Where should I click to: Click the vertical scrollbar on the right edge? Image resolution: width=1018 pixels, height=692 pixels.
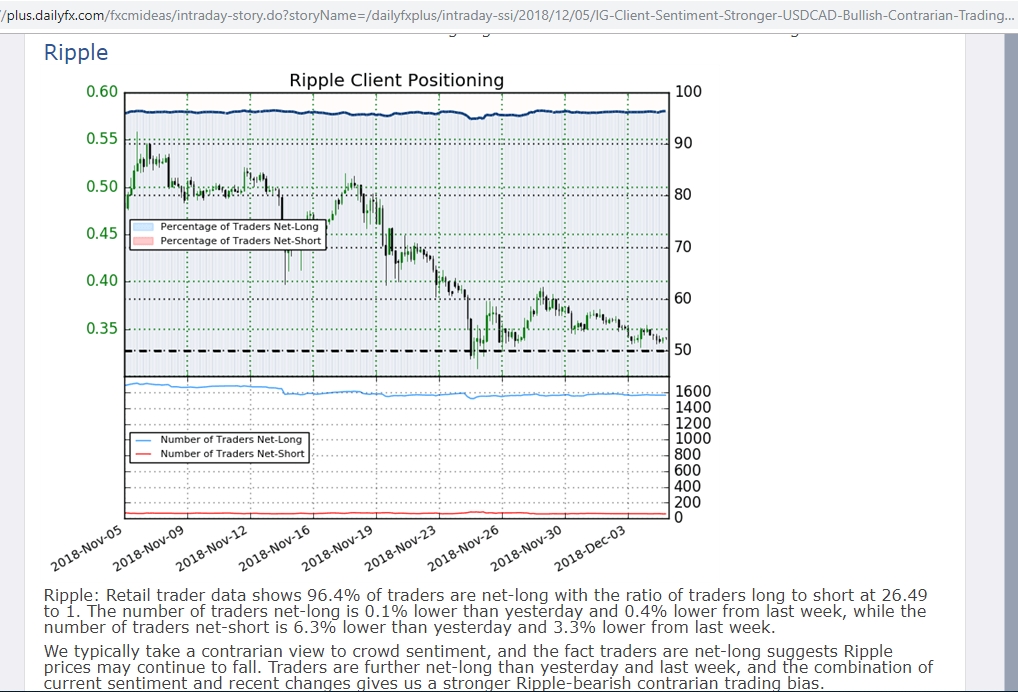1012,362
